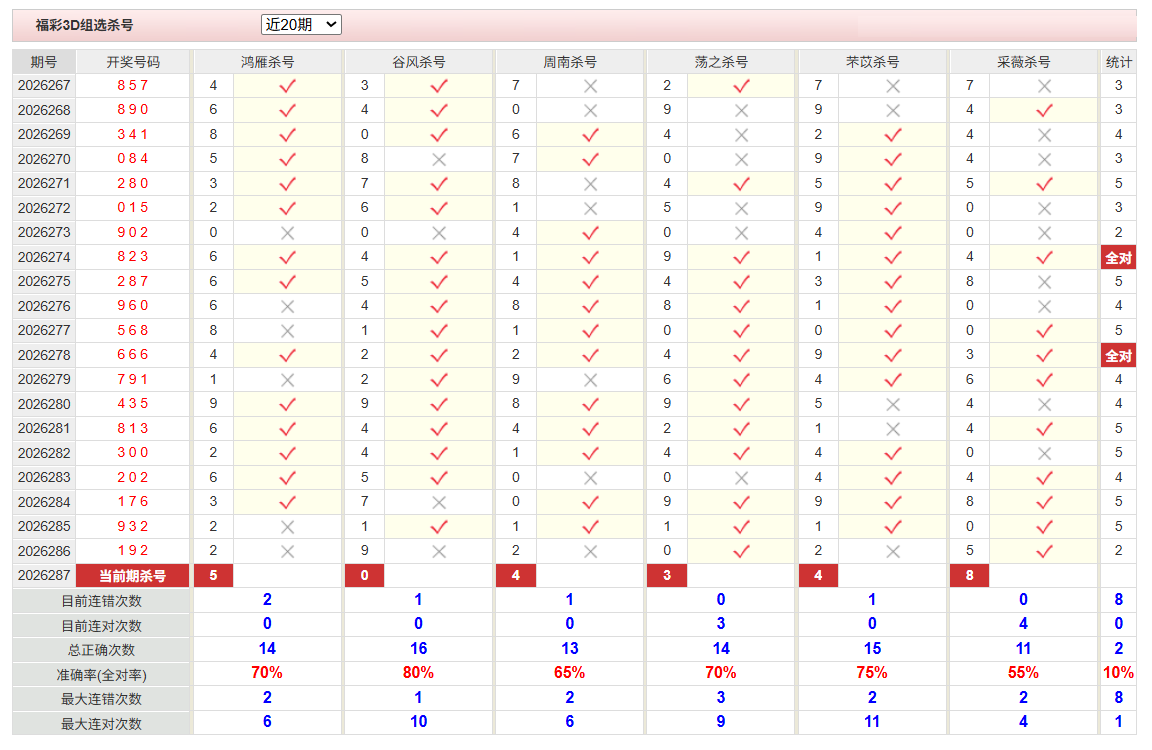Click the 期号 column header
1152x750 pixels.
coord(44,62)
